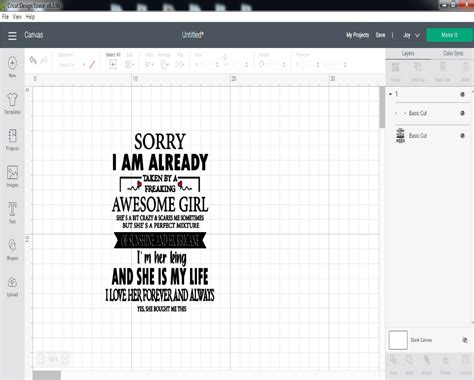474x380 pixels.
Task: Open the Upload icon
Action: coord(12,282)
